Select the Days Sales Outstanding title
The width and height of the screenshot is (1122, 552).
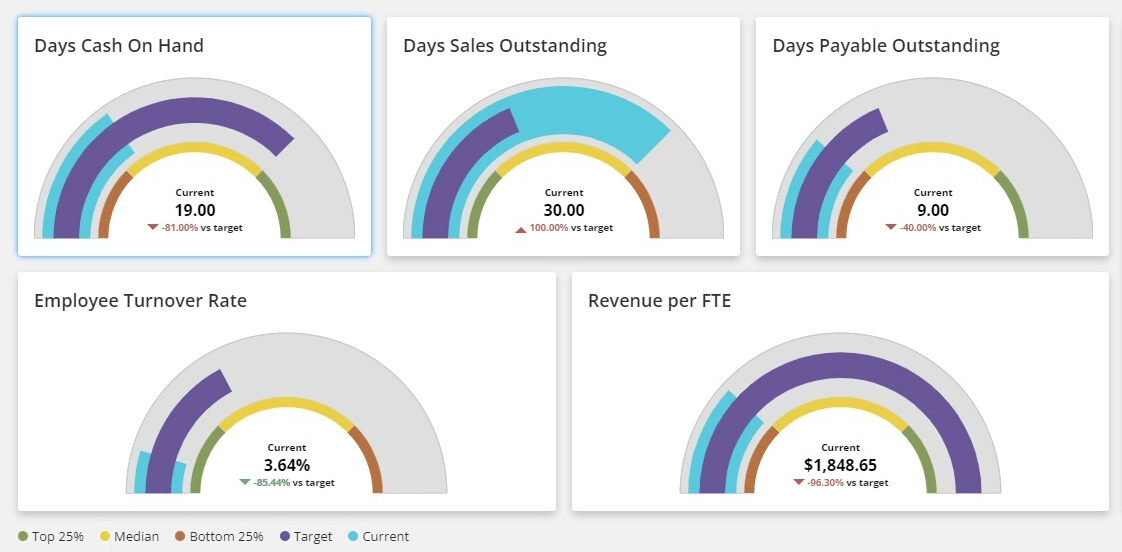tap(505, 46)
